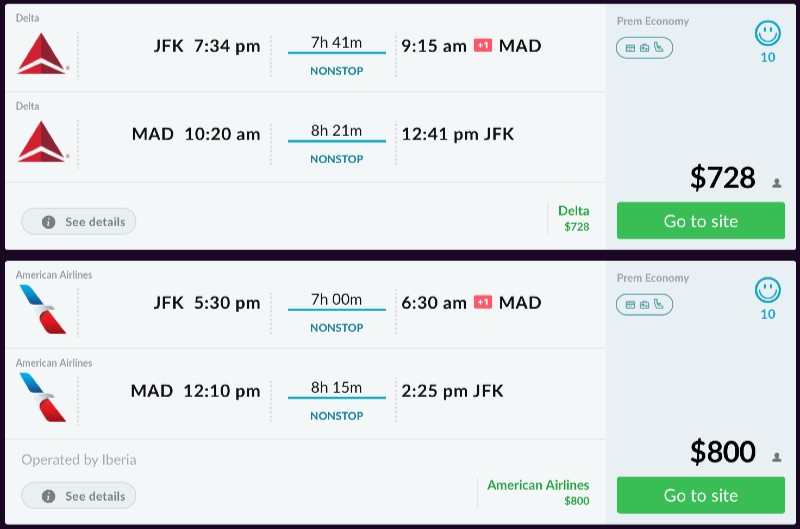Click the +1 day badge on 6:30 am arrival
Image resolution: width=800 pixels, height=529 pixels.
(483, 303)
